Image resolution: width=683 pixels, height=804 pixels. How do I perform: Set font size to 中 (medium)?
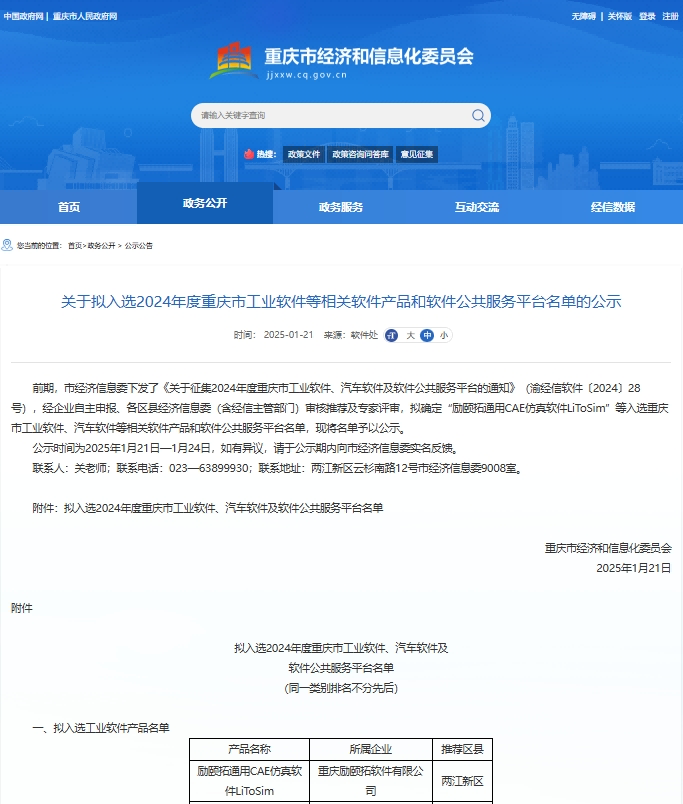[x=427, y=335]
